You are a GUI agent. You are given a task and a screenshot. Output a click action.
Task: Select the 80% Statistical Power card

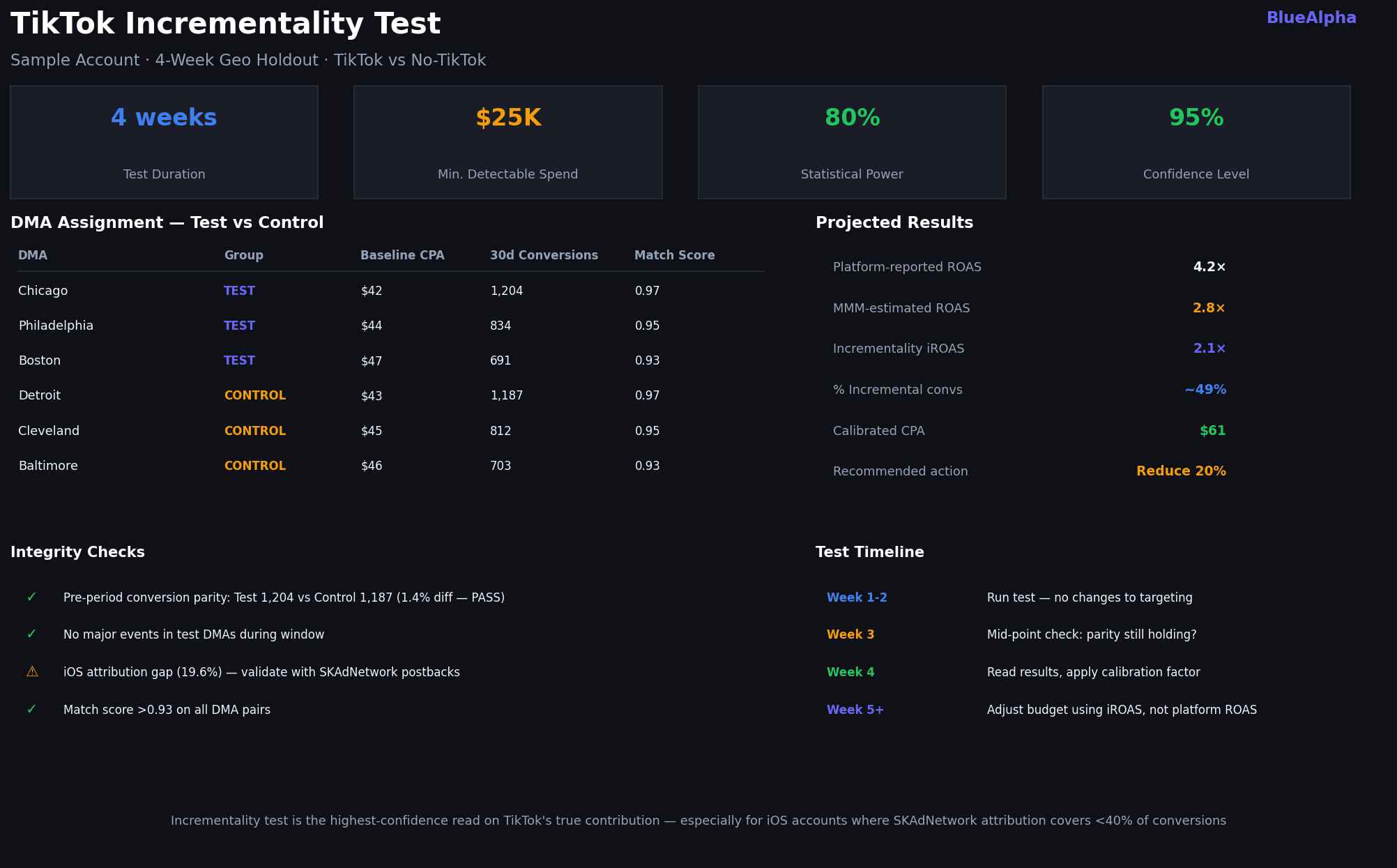coord(852,142)
